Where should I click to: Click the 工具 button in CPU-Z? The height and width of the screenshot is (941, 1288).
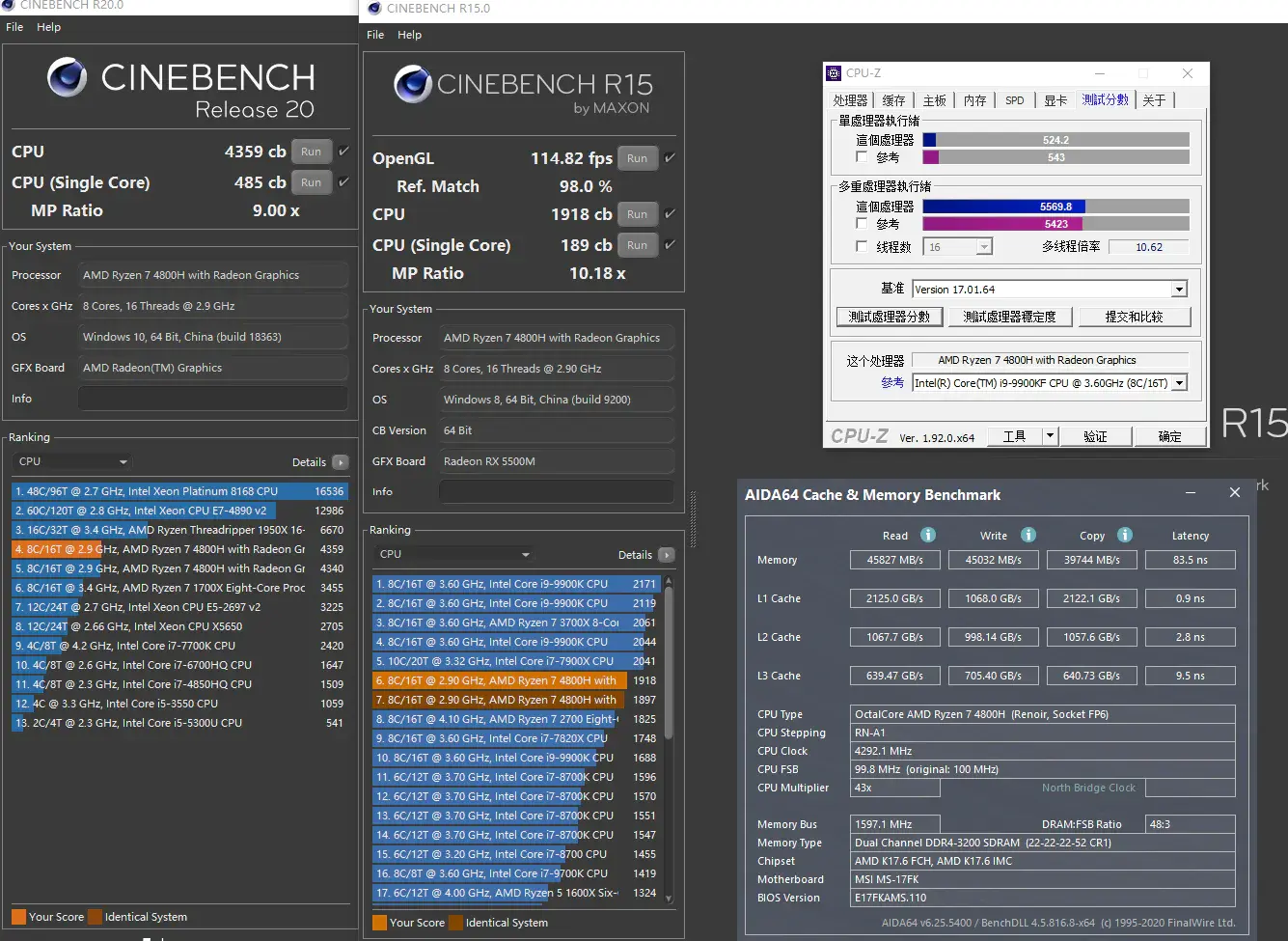pos(1015,436)
